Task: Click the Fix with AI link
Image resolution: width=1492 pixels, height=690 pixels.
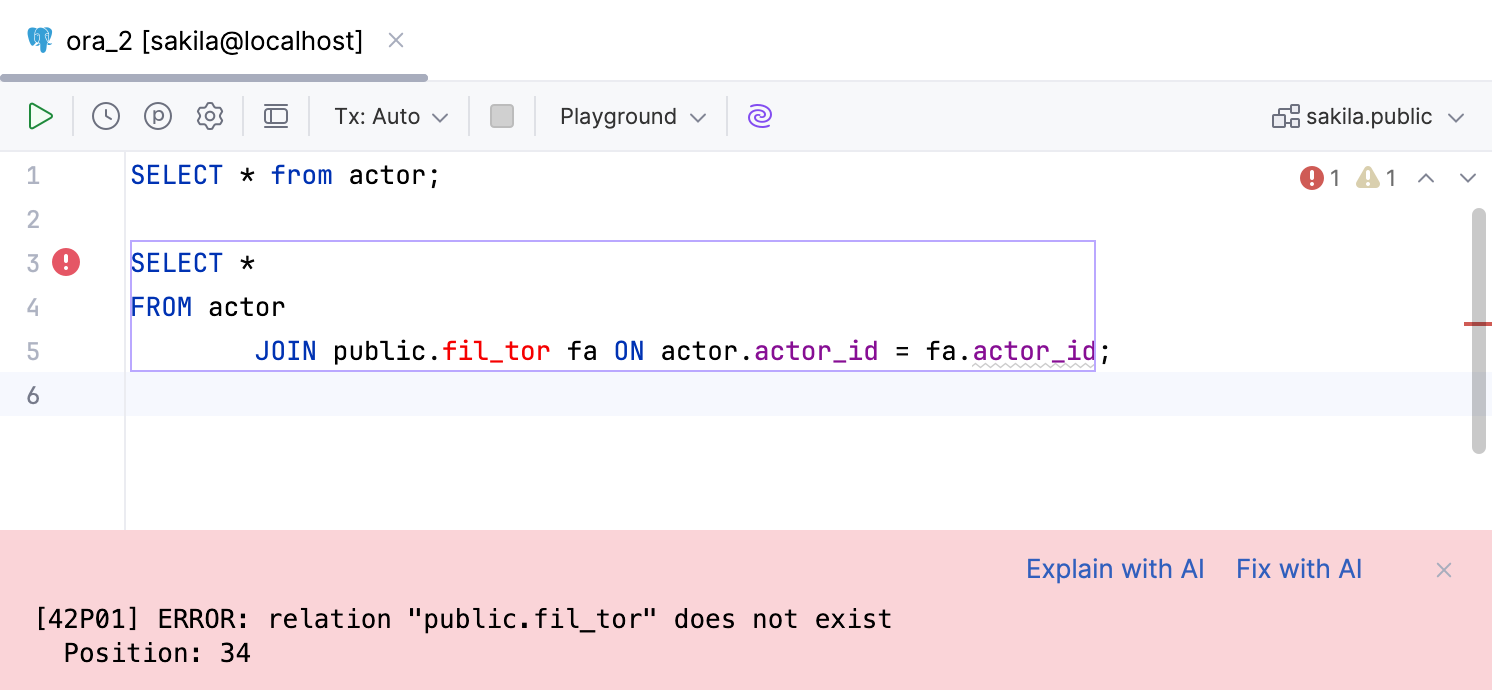Action: [x=1298, y=568]
